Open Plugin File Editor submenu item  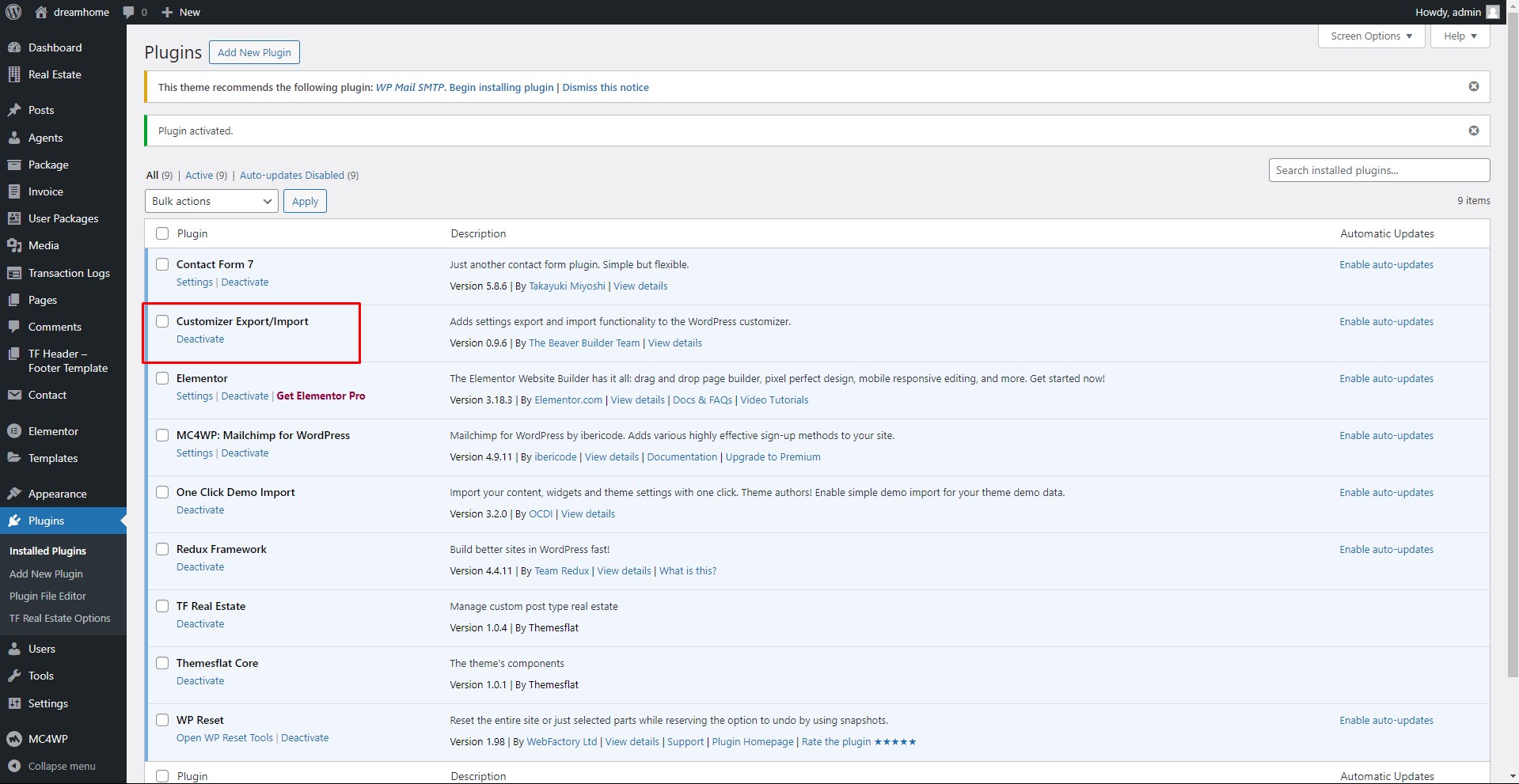pyautogui.click(x=47, y=596)
